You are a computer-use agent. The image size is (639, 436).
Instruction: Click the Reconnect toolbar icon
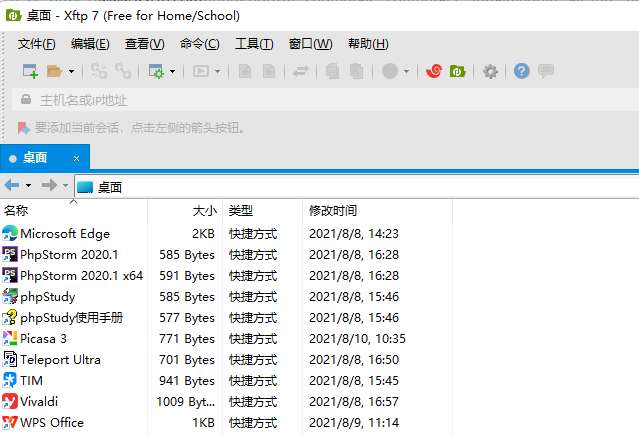click(x=99, y=71)
